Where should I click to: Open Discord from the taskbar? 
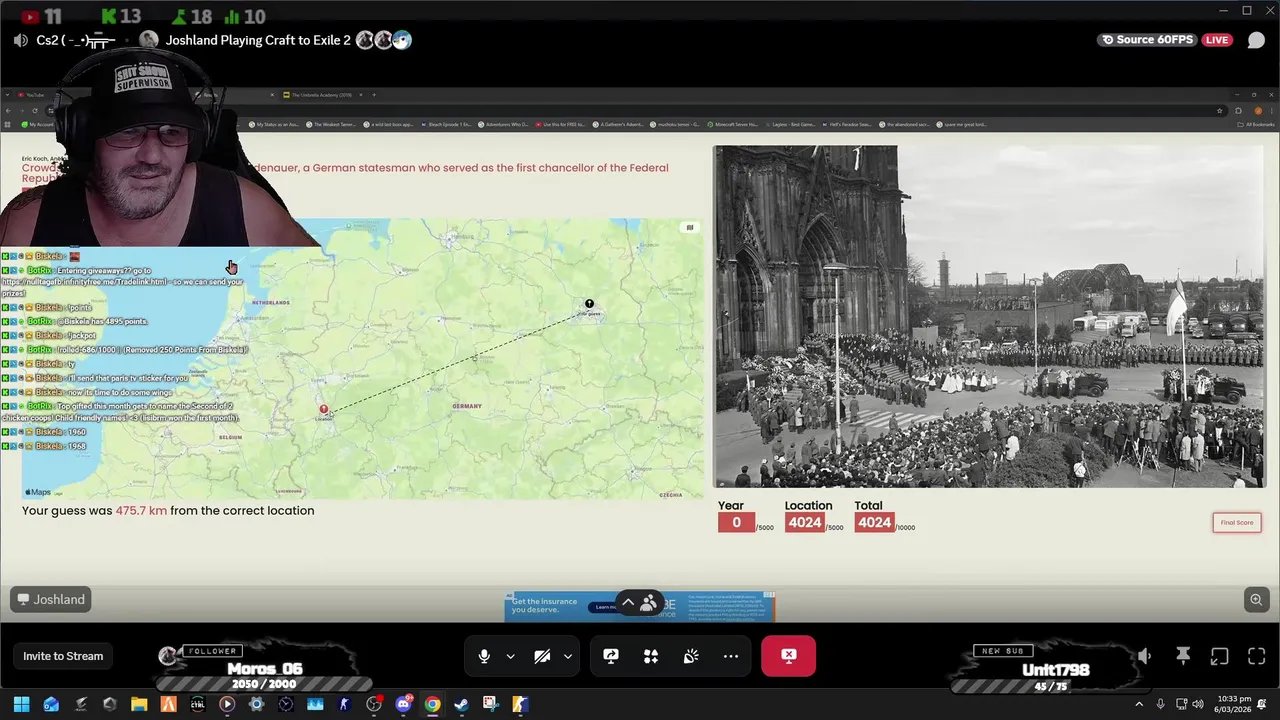[404, 704]
